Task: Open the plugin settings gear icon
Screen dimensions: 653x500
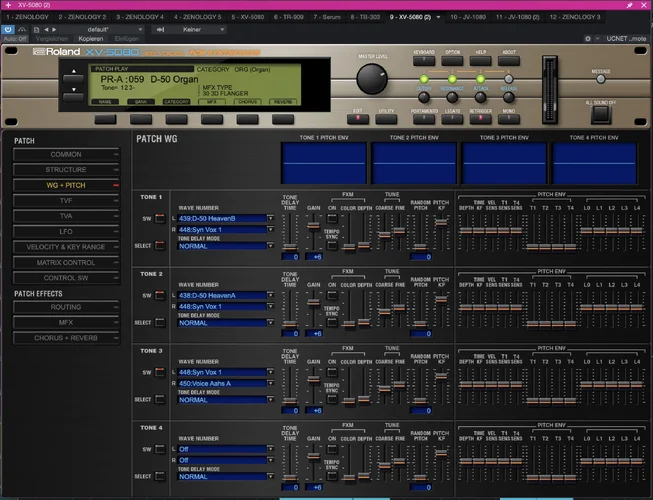Action: click(588, 39)
